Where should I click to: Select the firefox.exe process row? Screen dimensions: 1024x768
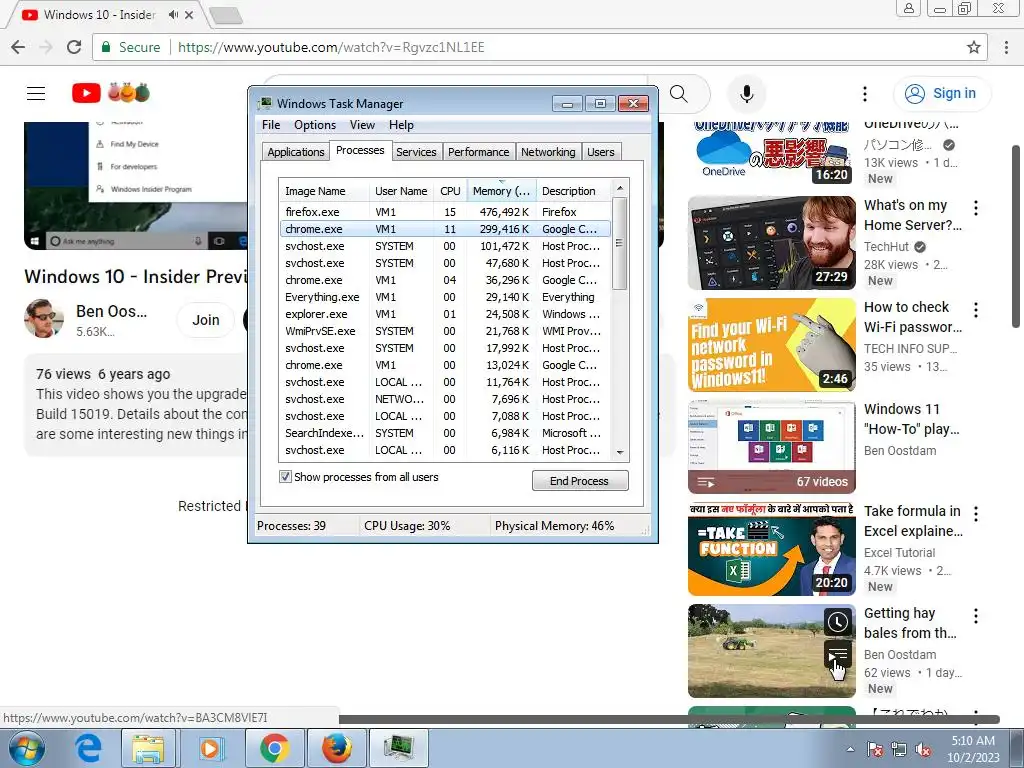(445, 212)
